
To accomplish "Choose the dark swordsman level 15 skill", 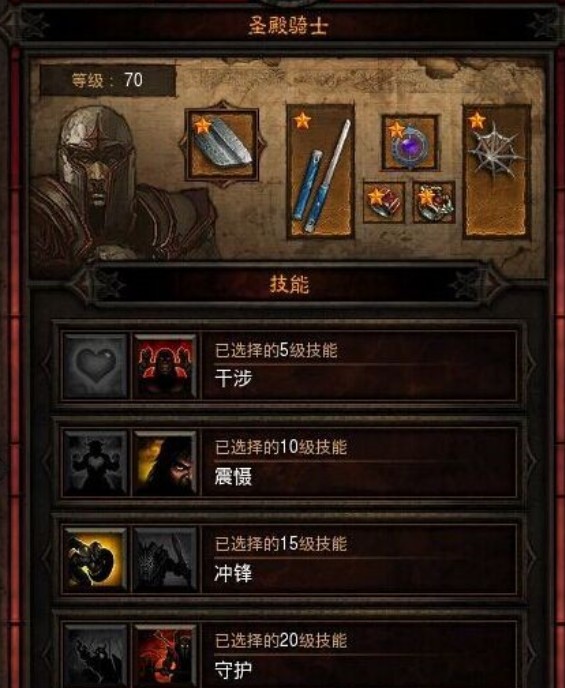I will tap(165, 559).
